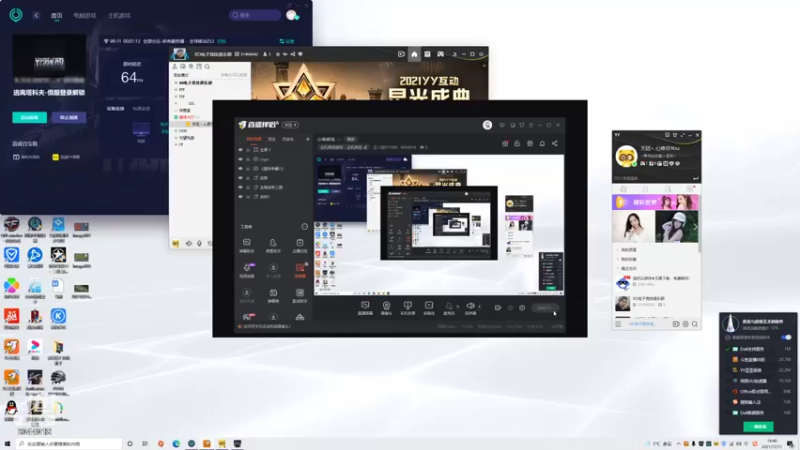Select first scene tab in streaming app
Viewport: 800px width, 450px height.
coord(254,139)
